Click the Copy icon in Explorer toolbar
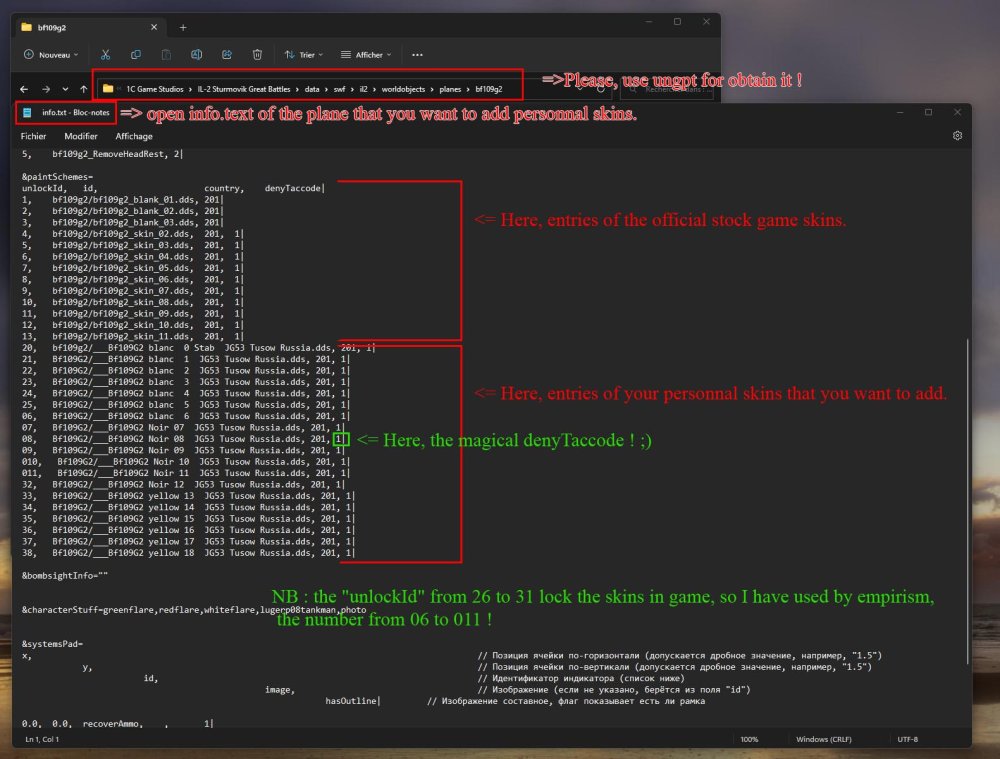Screen dimensions: 1000x759 click(x=137, y=54)
